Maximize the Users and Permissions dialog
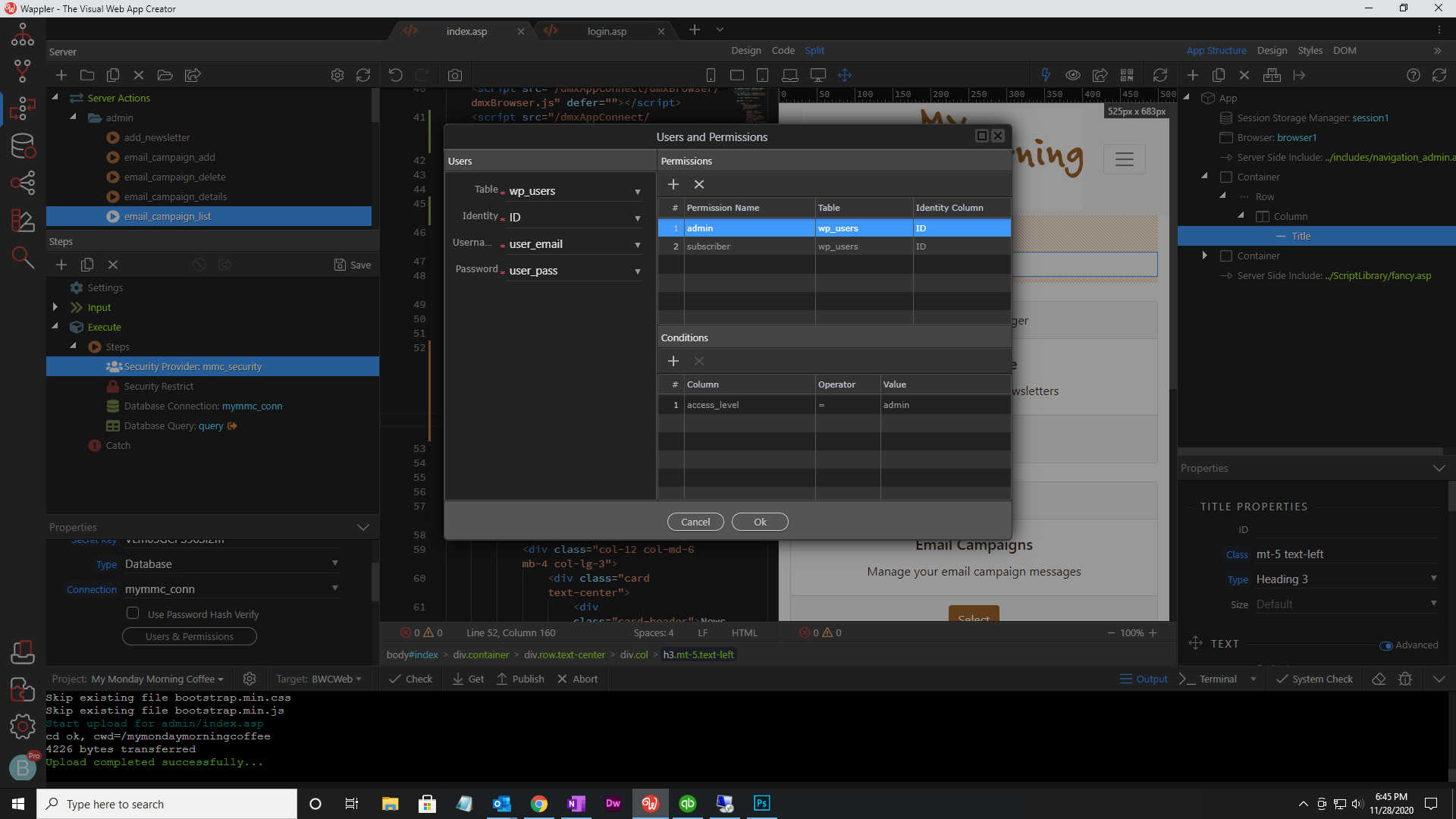The image size is (1456, 819). pos(981,136)
